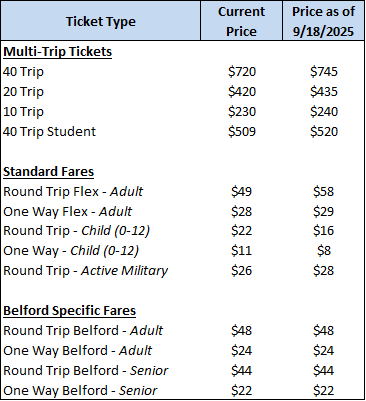Select Belford Specific Fares heading

[x=70, y=311]
